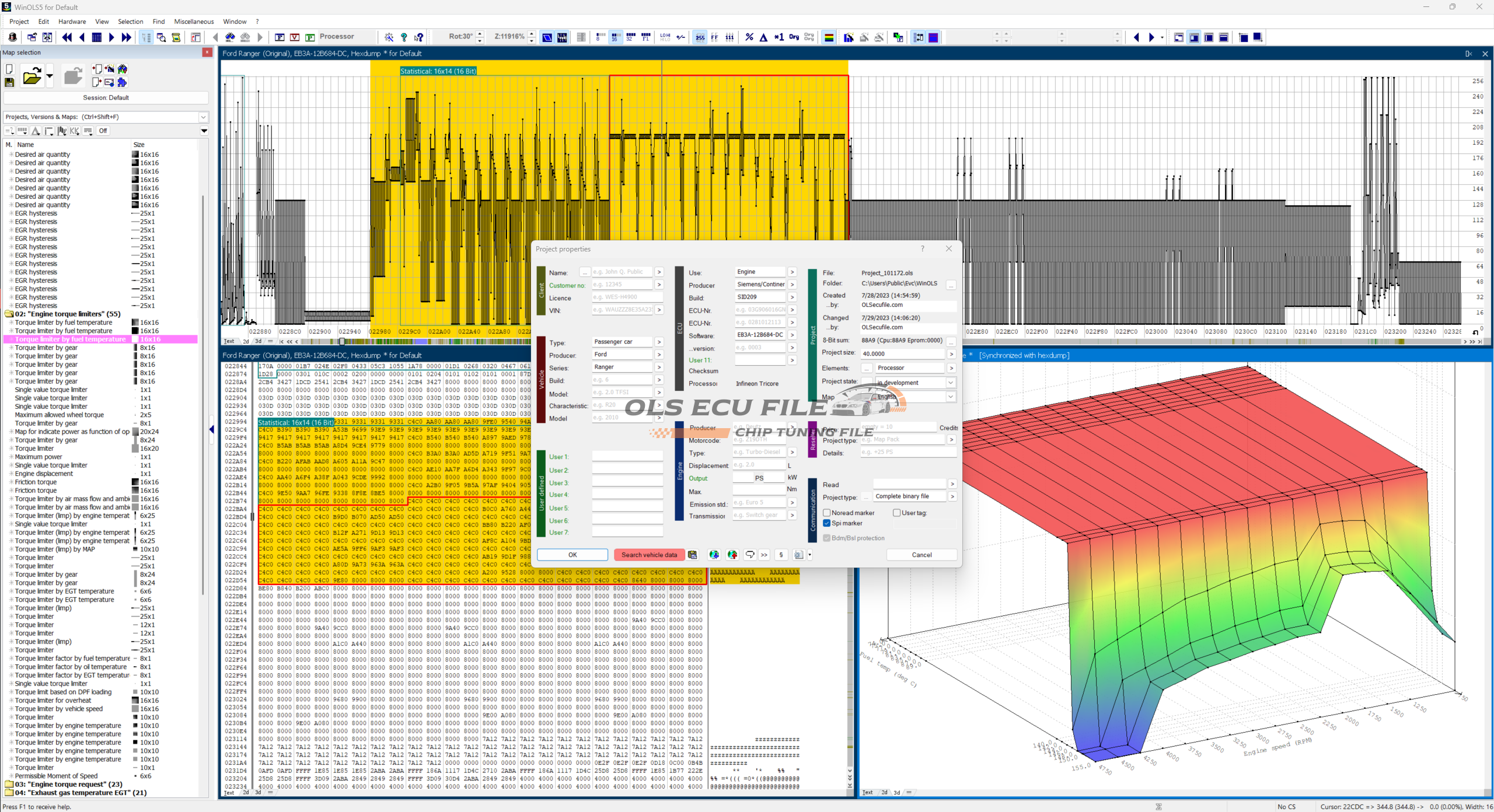Click the binoculars search icon in toolbar
Screen dimensions: 1494x812
[230, 37]
